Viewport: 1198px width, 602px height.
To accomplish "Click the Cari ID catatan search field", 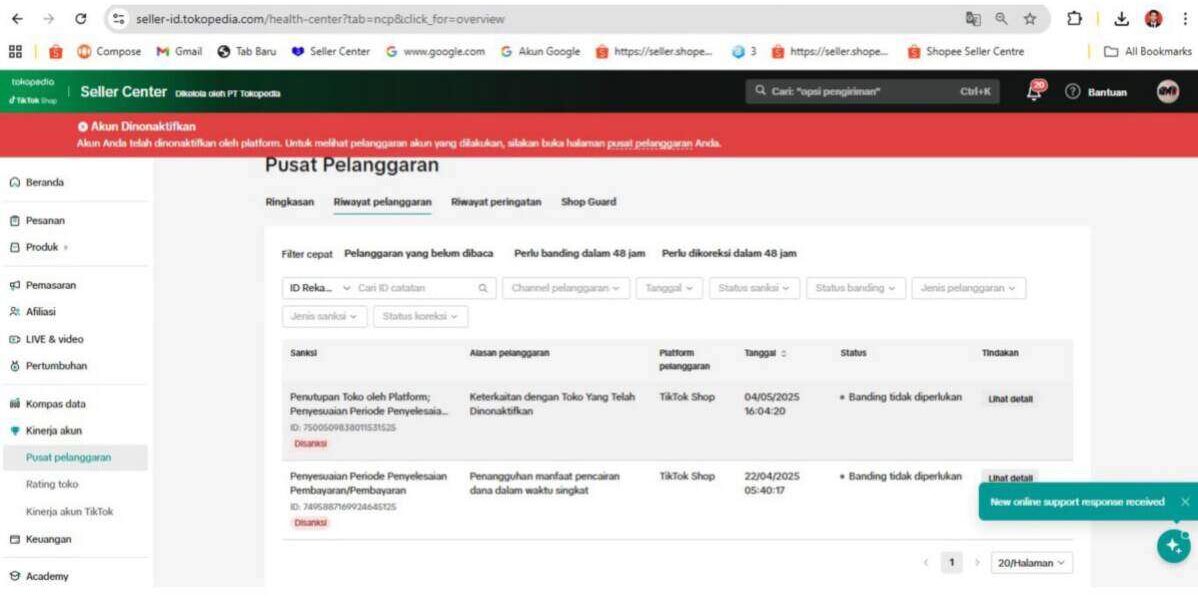I will pyautogui.click(x=415, y=288).
